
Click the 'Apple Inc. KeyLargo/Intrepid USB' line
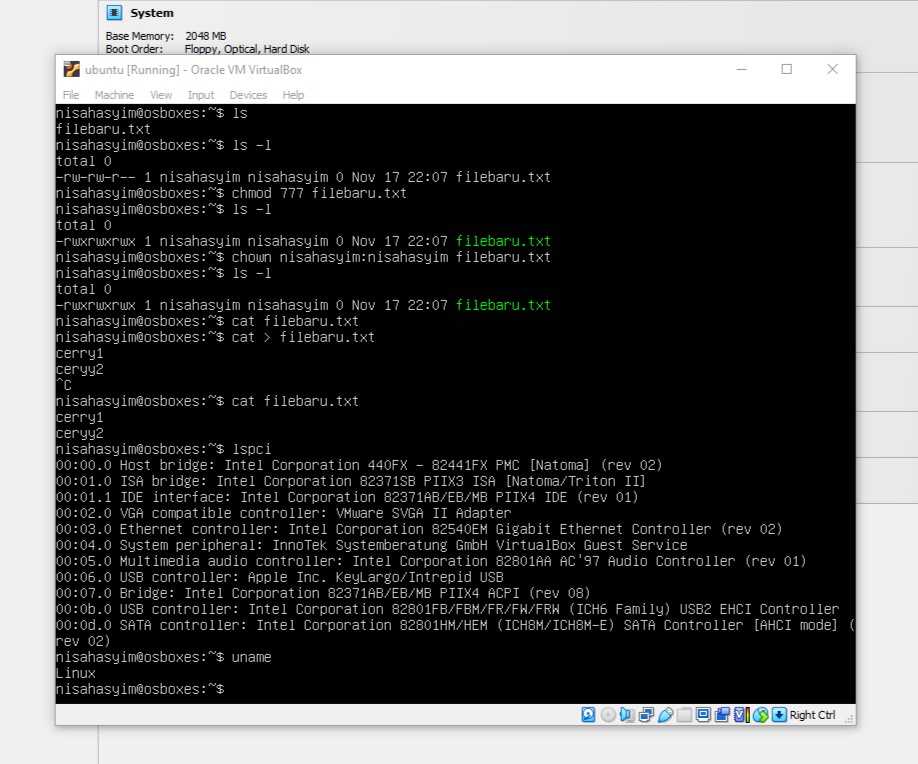[279, 577]
